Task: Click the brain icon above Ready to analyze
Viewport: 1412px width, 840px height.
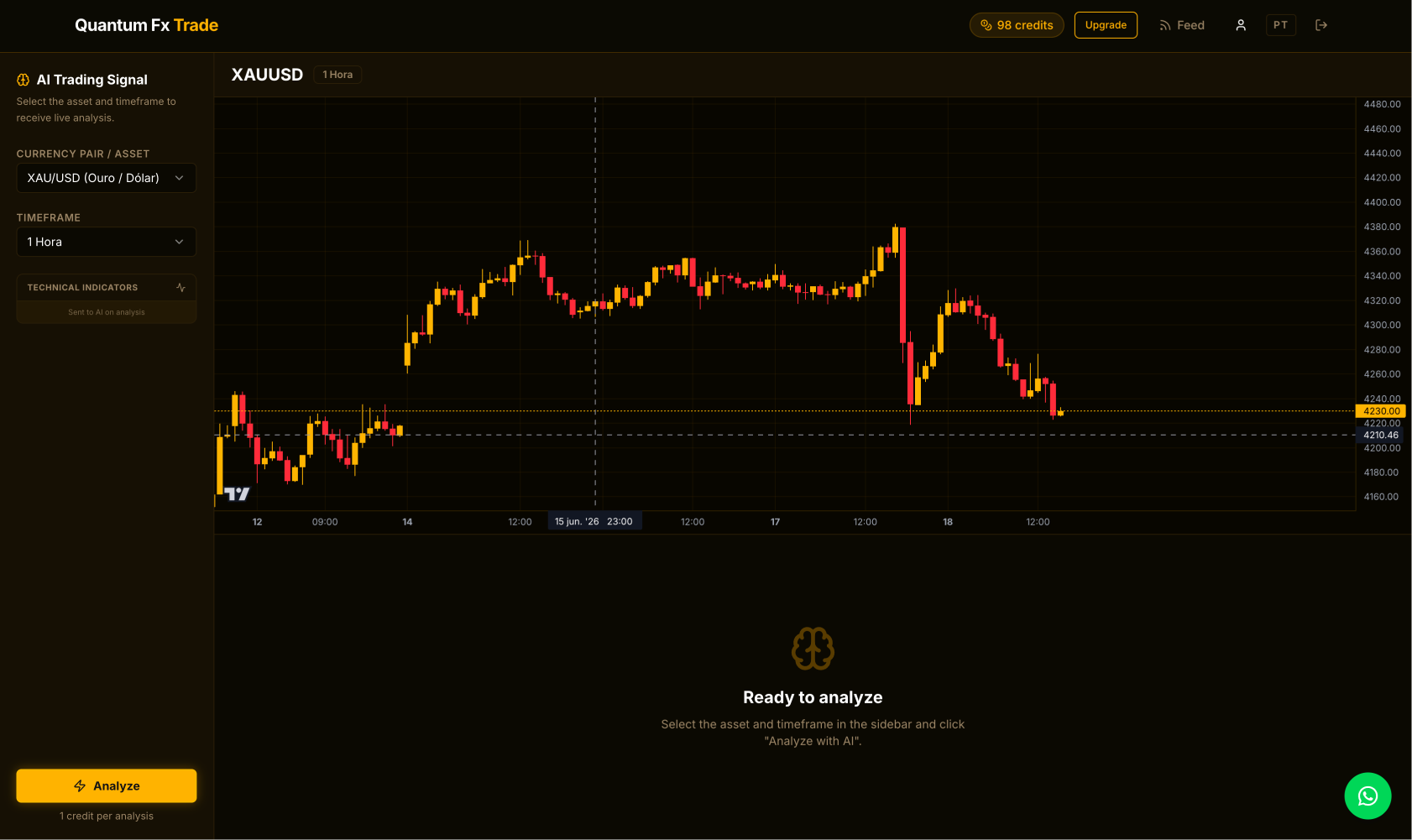Action: 813,649
